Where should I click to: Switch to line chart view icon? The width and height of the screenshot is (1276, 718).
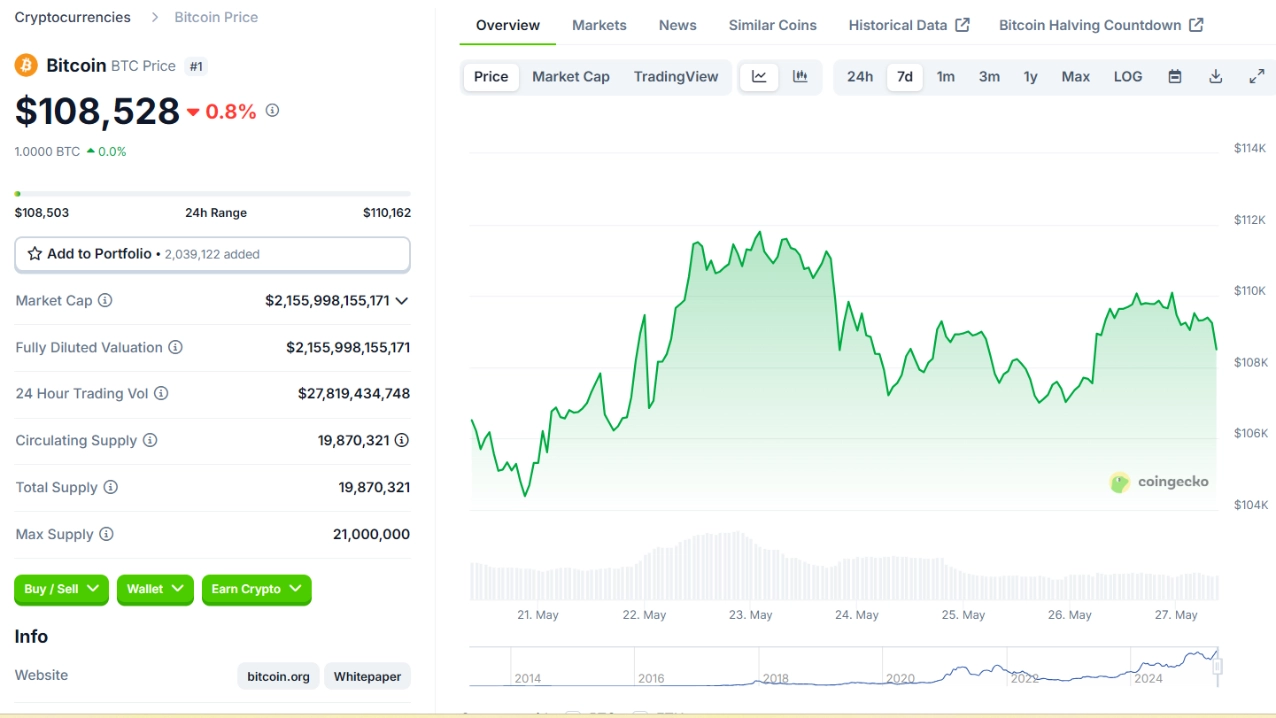point(759,77)
